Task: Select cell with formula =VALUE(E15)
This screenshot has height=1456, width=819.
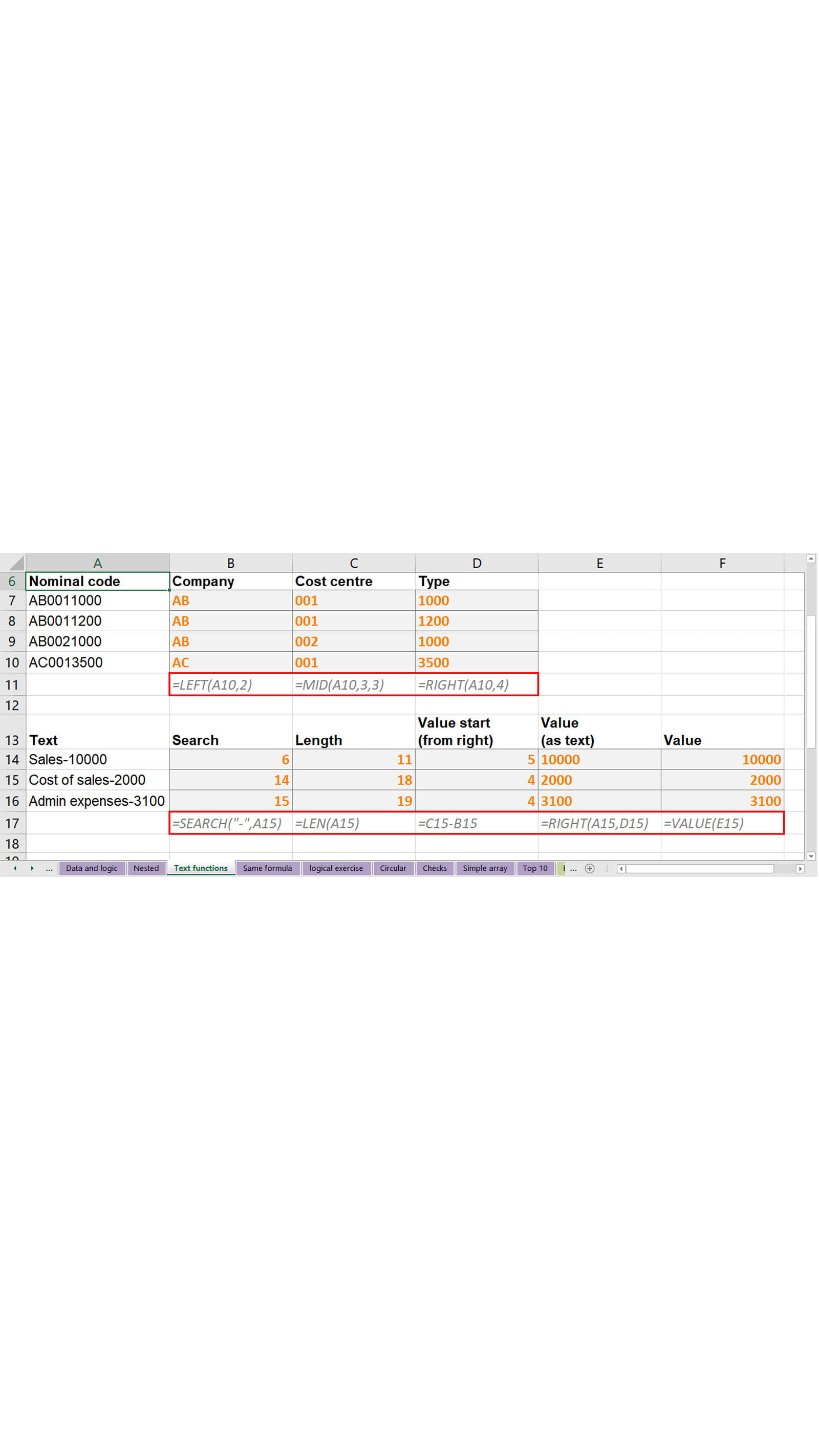Action: point(722,823)
